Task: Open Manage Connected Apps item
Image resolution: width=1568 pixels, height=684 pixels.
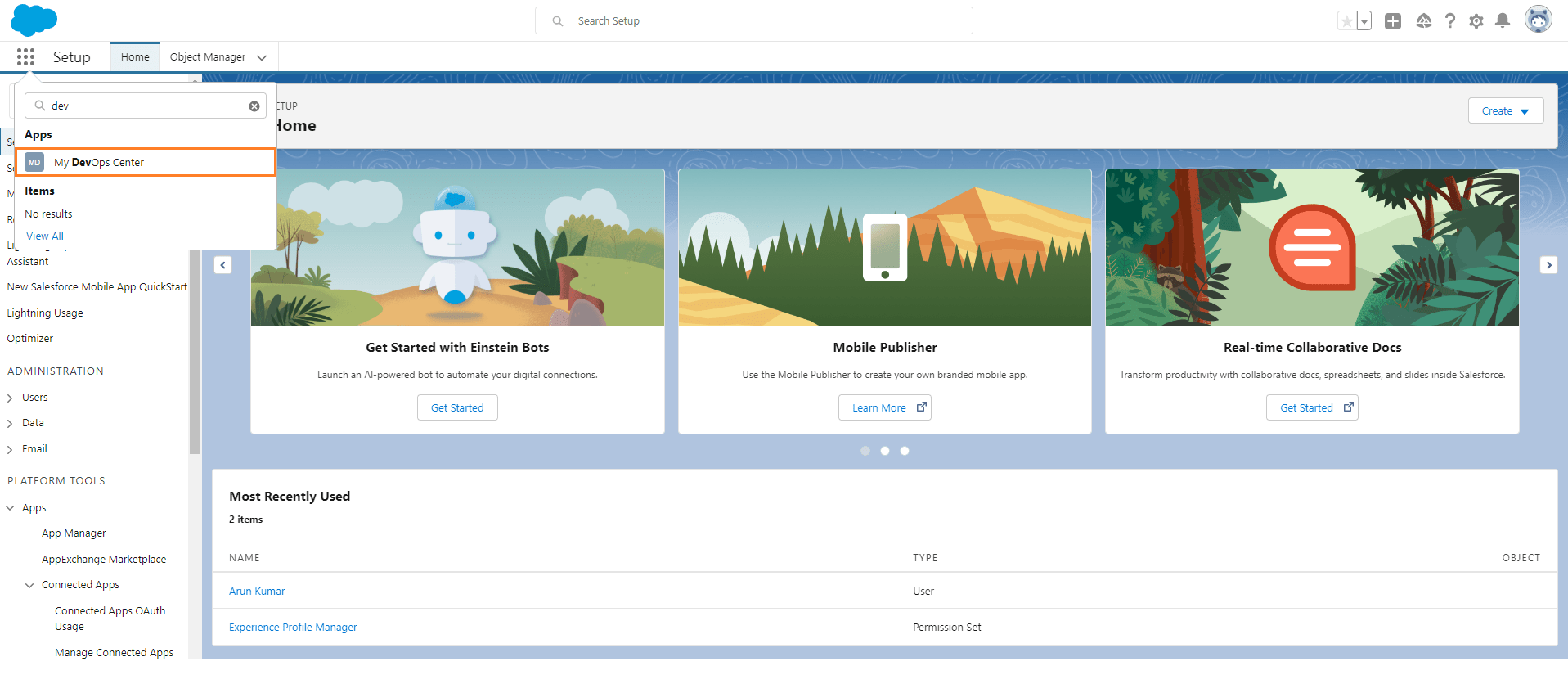Action: [114, 653]
